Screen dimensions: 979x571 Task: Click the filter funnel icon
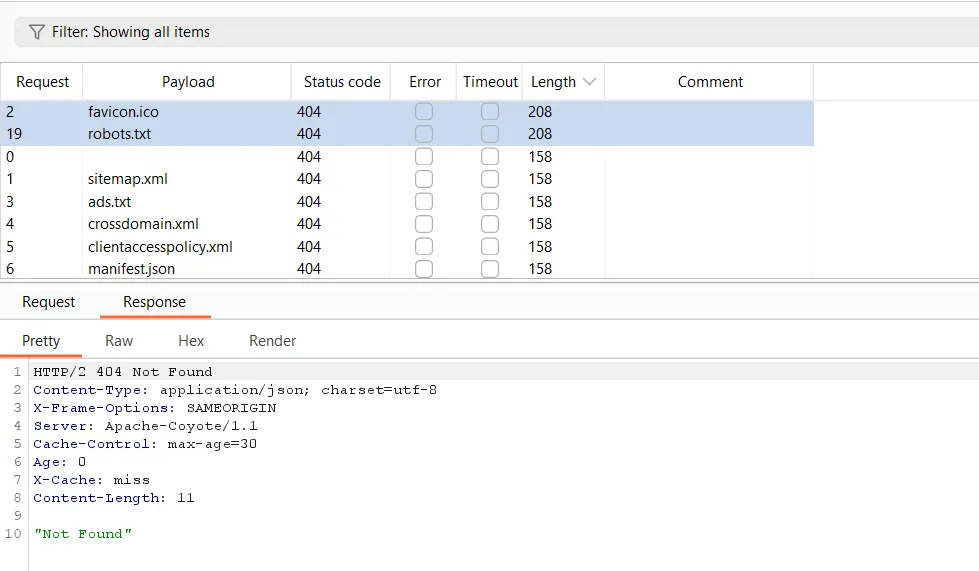click(x=37, y=32)
